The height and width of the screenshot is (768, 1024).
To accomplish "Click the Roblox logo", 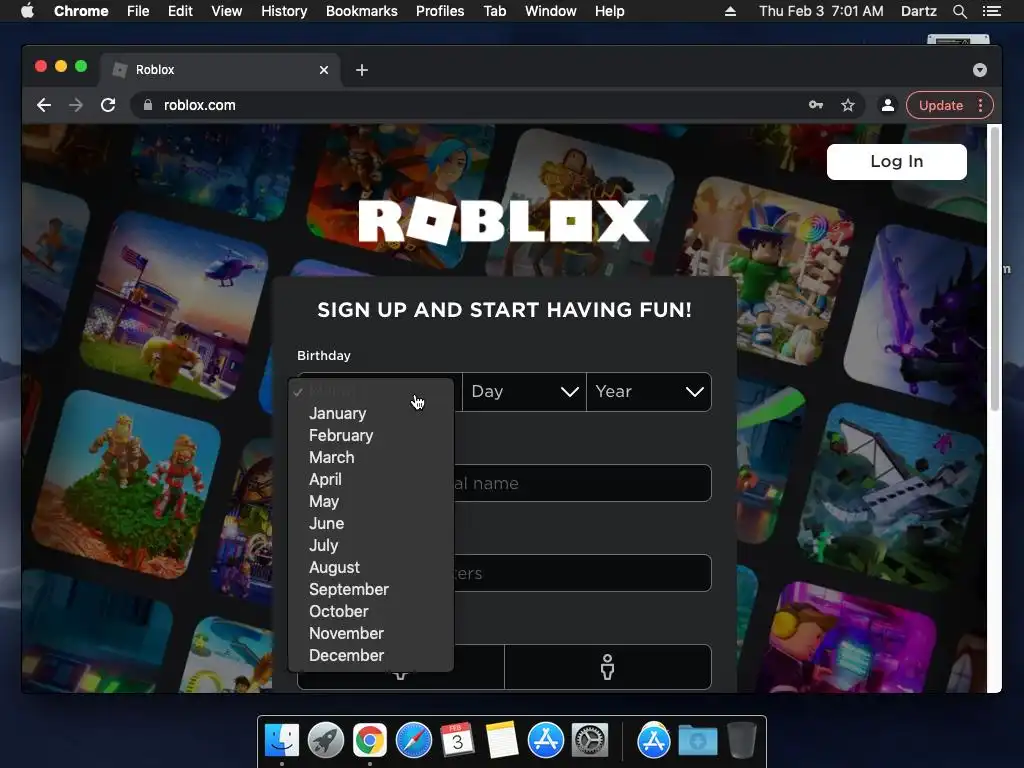I will pos(504,222).
